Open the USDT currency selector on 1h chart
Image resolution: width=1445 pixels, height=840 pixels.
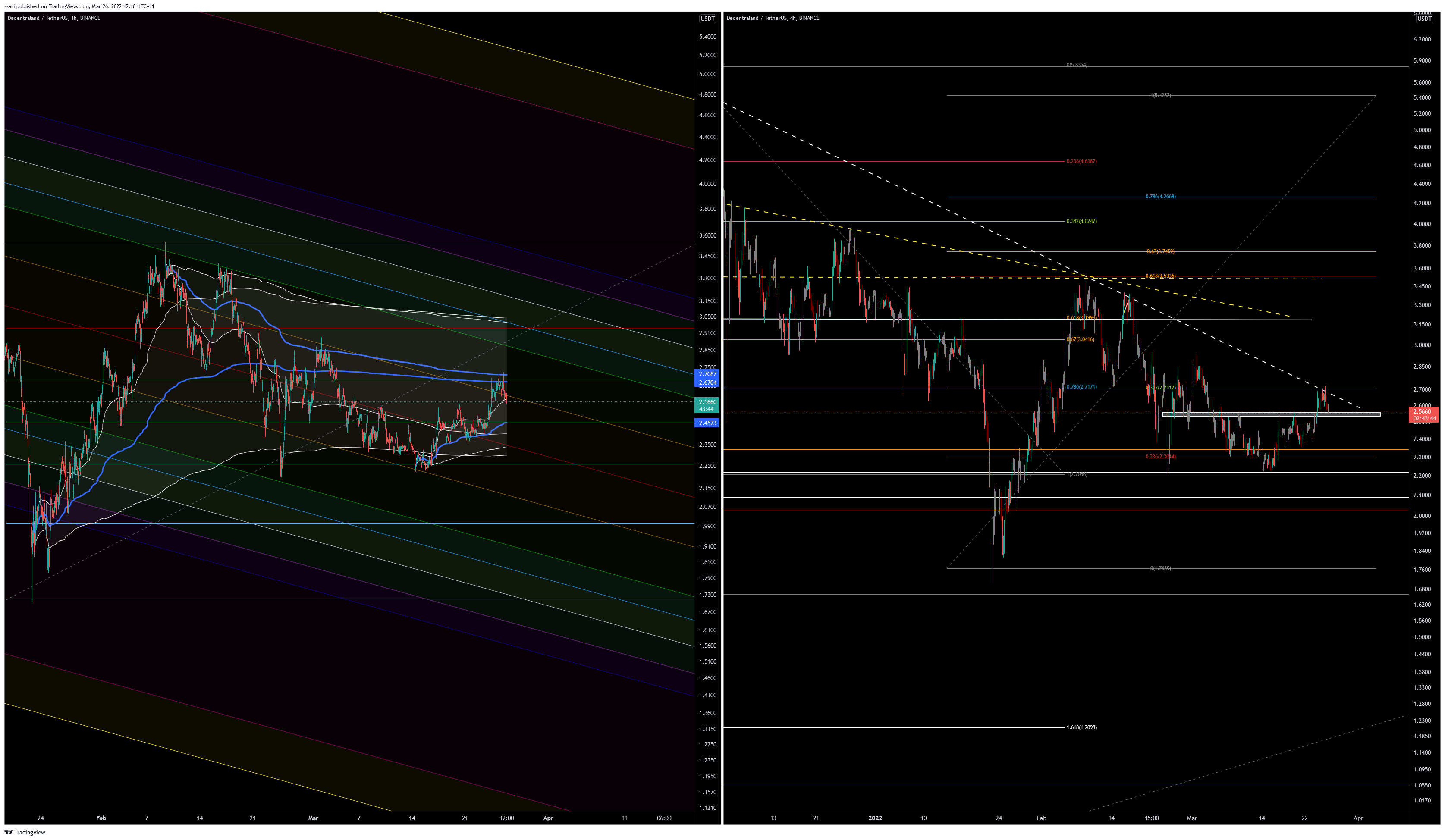pyautogui.click(x=707, y=19)
